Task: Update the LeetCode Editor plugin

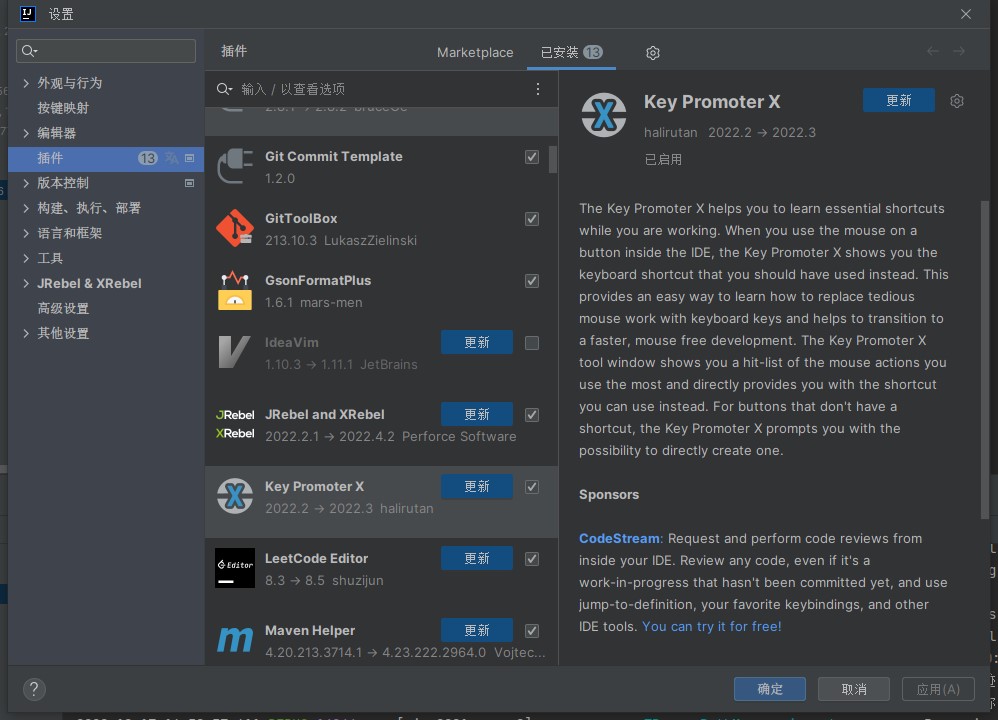Action: click(x=477, y=558)
